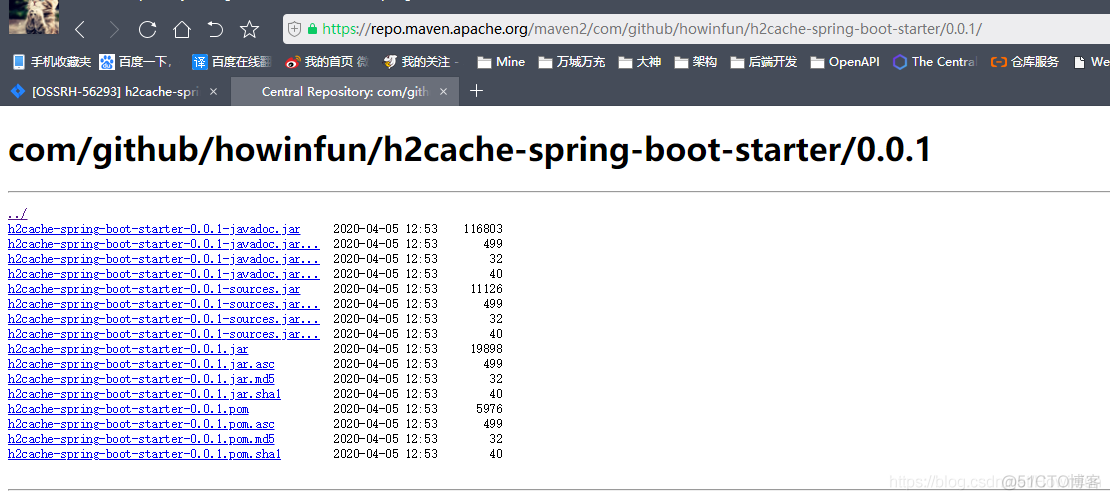This screenshot has height=500, width=1110.
Task: Open truncated sources.jar... link sized 40
Action: pyautogui.click(x=164, y=334)
